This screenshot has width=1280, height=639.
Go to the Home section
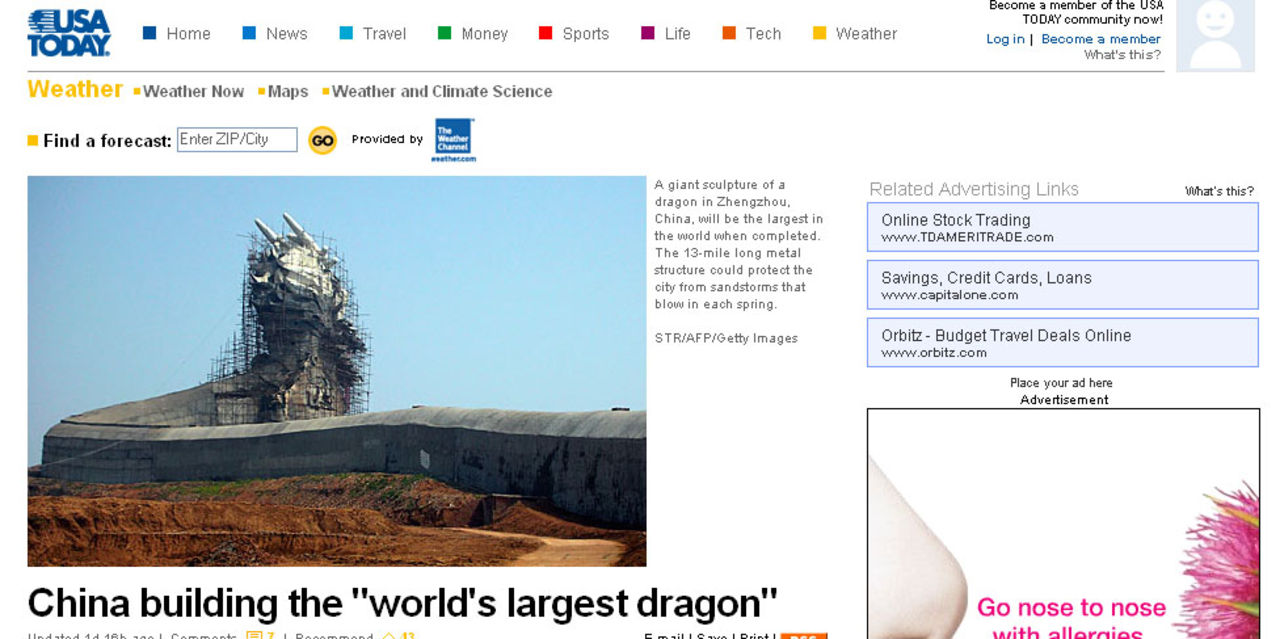tap(188, 34)
